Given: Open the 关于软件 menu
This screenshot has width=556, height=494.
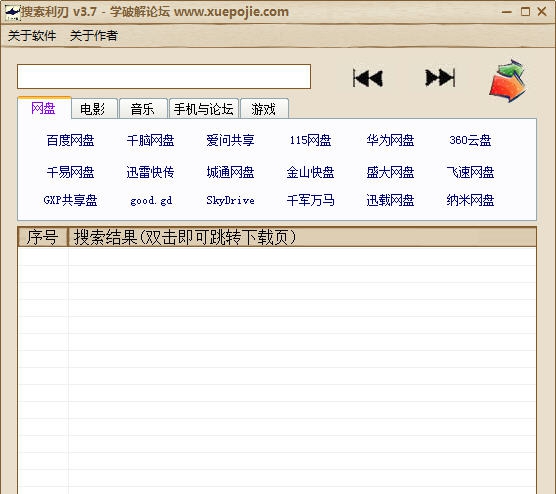Looking at the screenshot, I should click(32, 35).
